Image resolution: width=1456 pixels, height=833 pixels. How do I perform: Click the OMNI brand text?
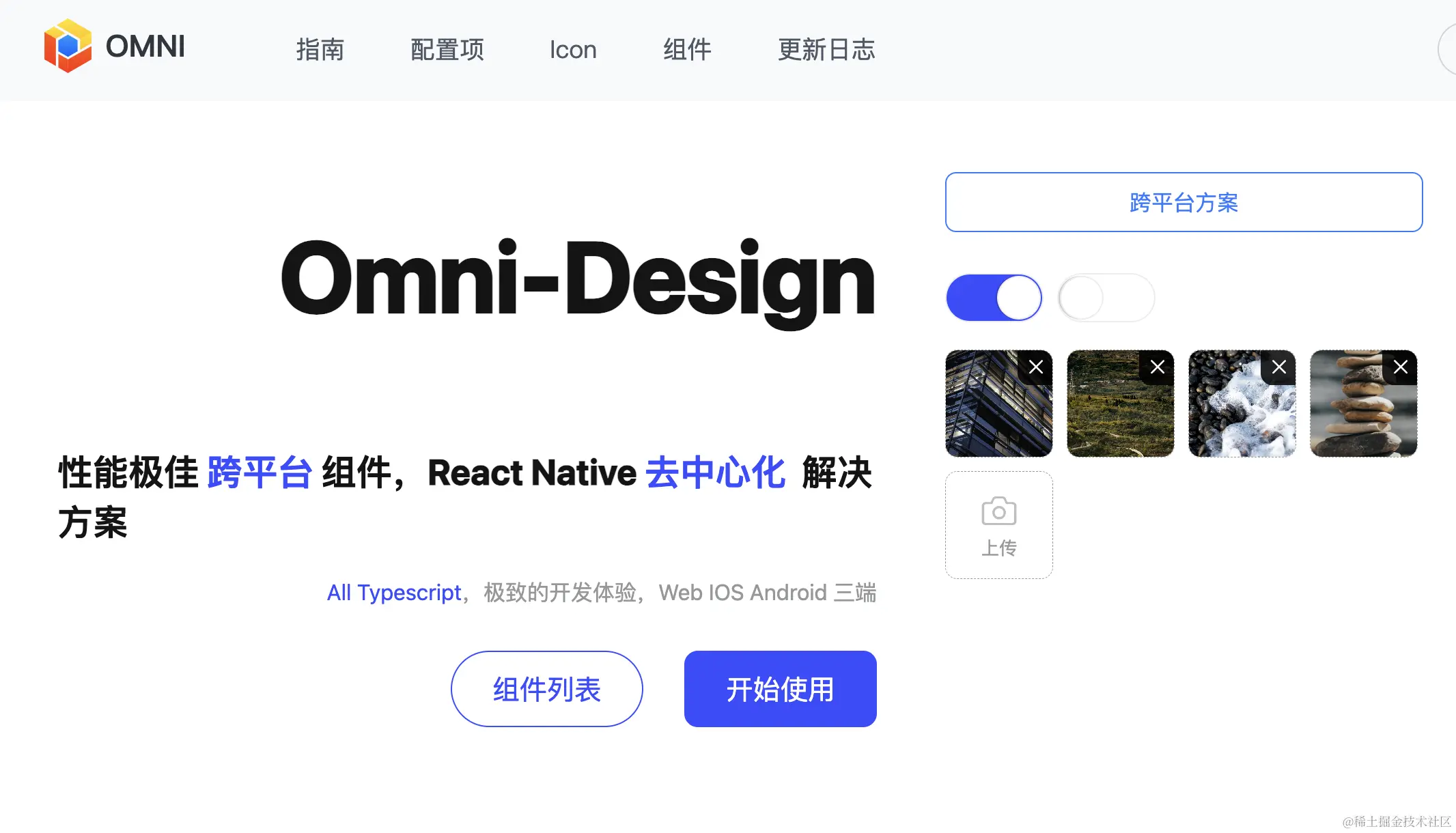click(x=145, y=46)
